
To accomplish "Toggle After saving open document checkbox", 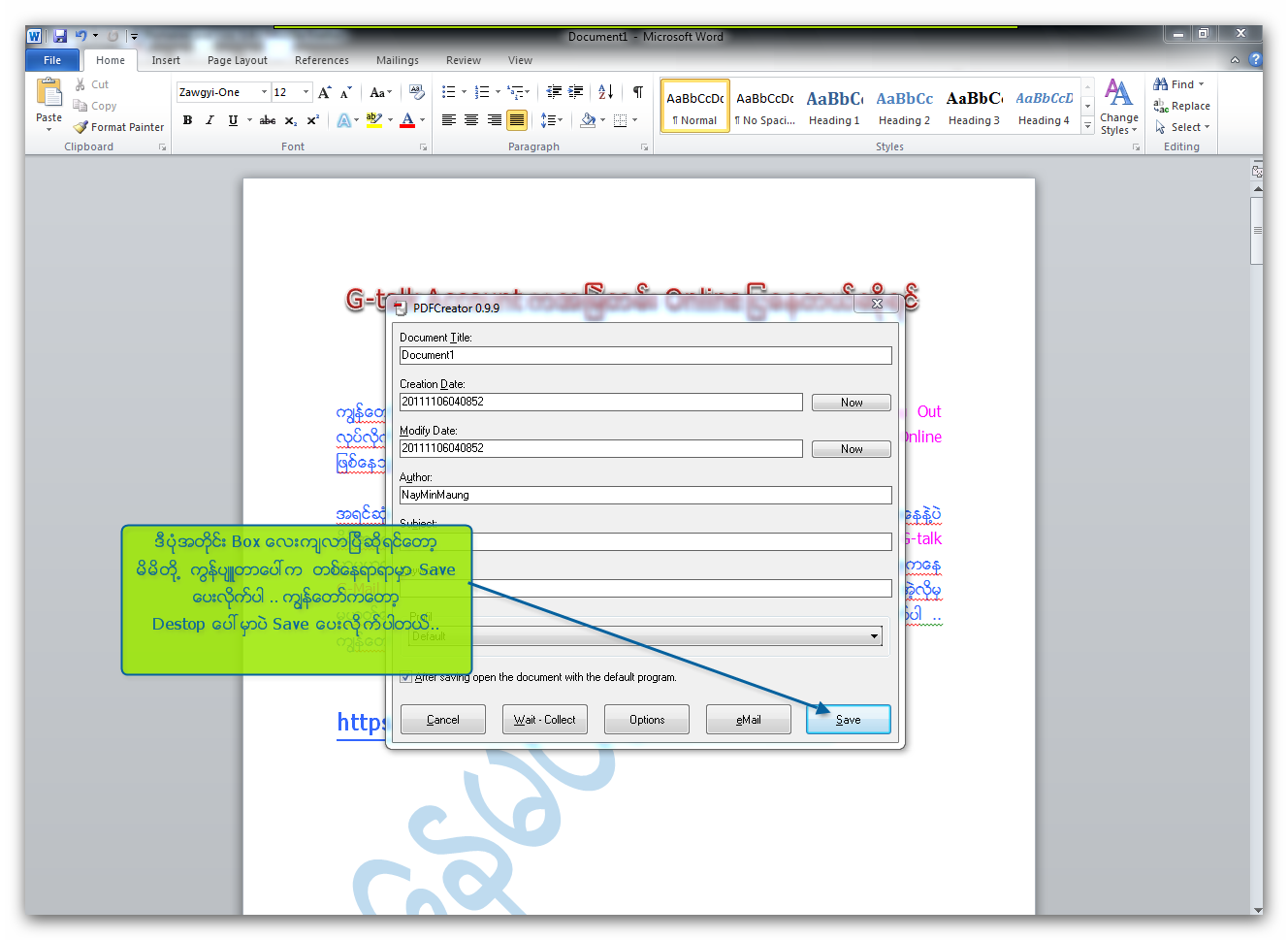I will click(405, 677).
